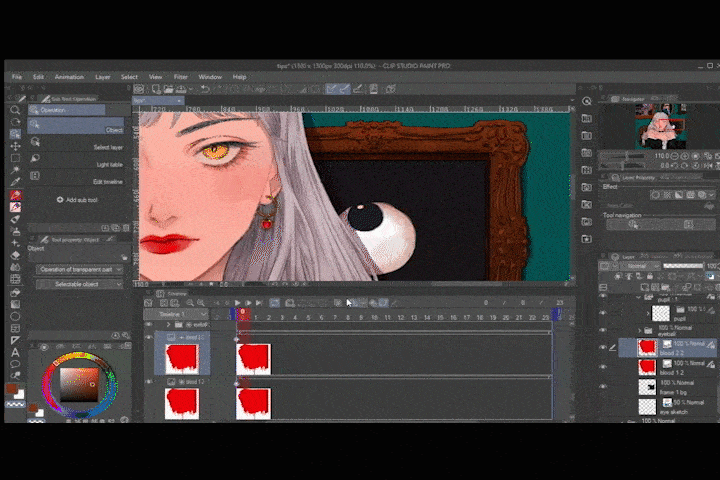Open the Animation menu
Viewport: 720px width, 480px height.
click(69, 77)
